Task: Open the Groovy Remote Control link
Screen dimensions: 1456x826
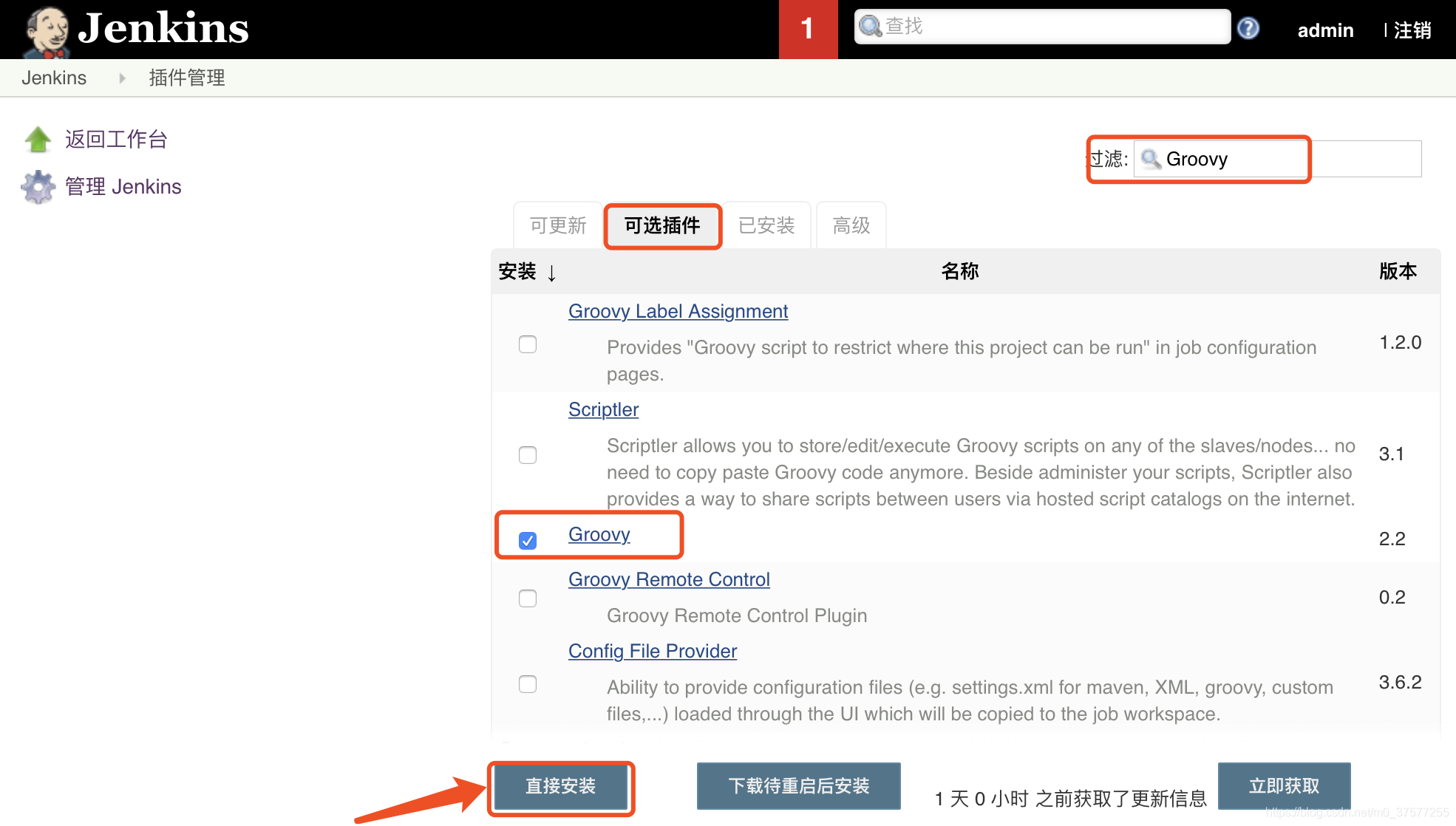Action: tap(669, 580)
